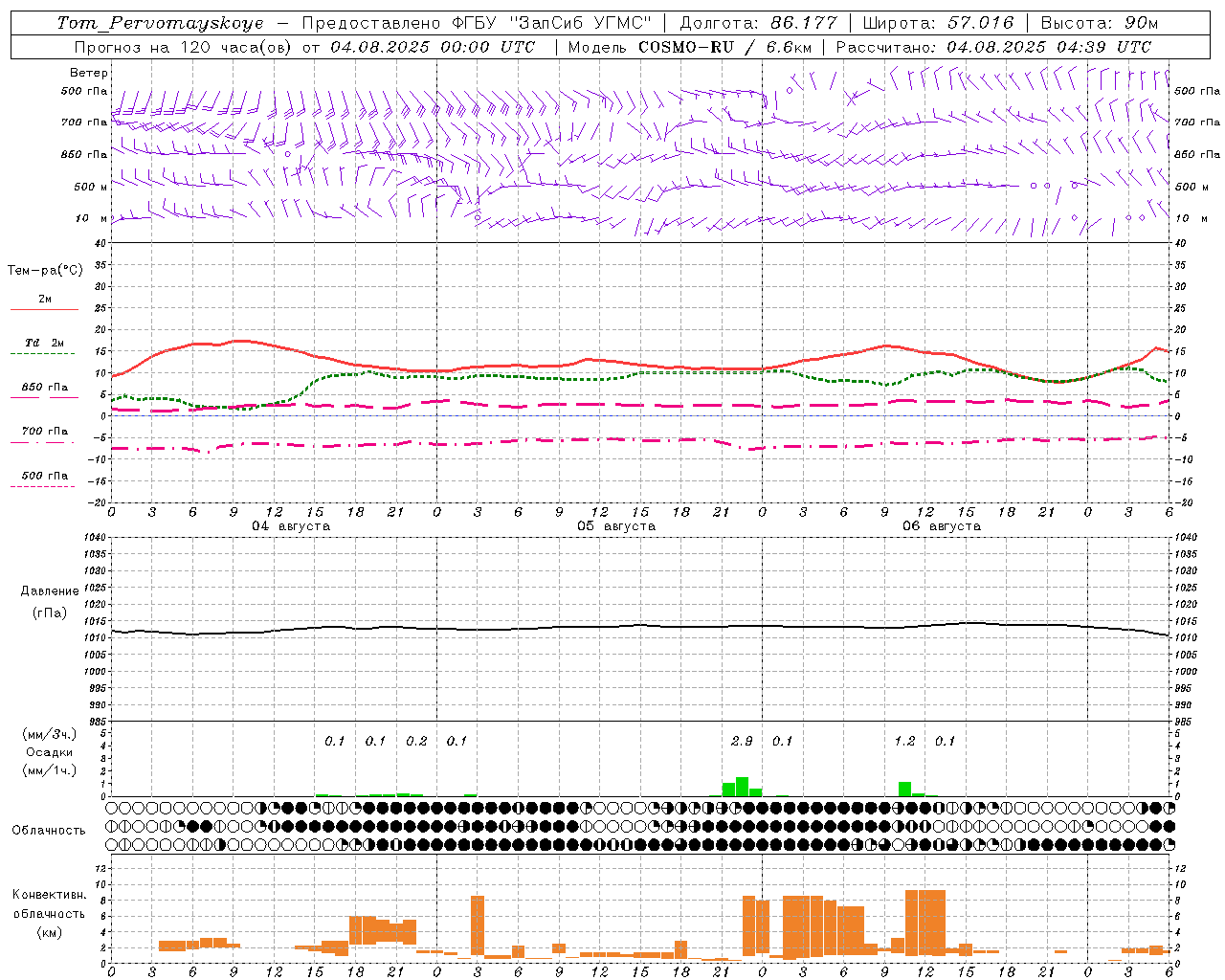
Task: Click the station name Tom_Pervomayskoye
Action: pyautogui.click(x=161, y=23)
